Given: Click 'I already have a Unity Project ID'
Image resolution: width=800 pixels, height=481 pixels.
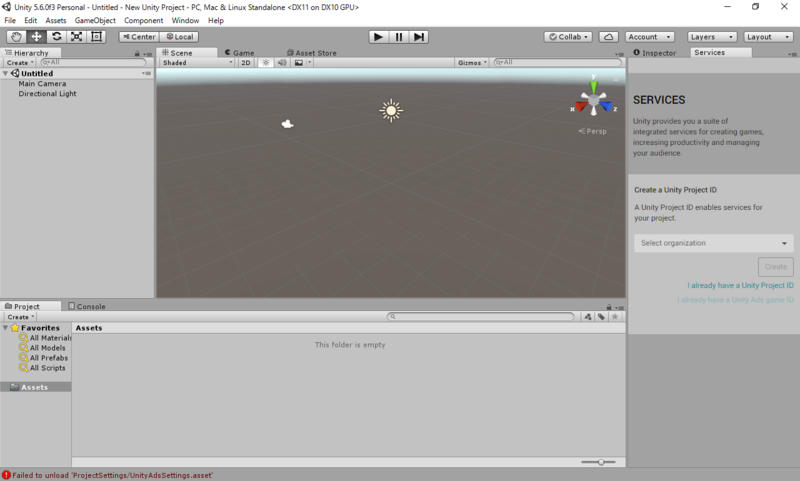Looking at the screenshot, I should pos(740,286).
